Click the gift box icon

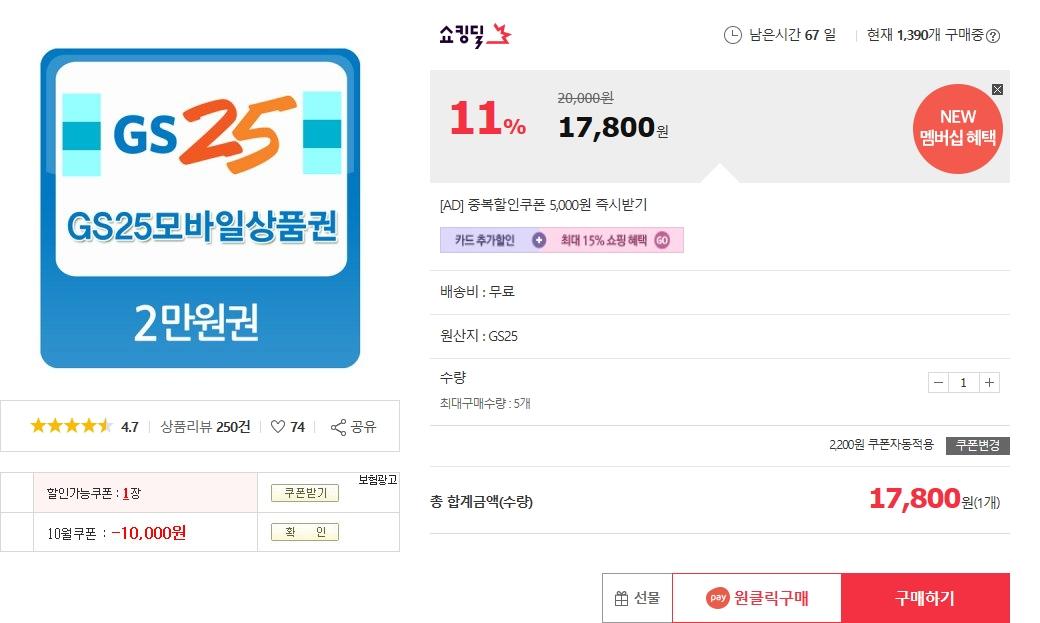(621, 599)
